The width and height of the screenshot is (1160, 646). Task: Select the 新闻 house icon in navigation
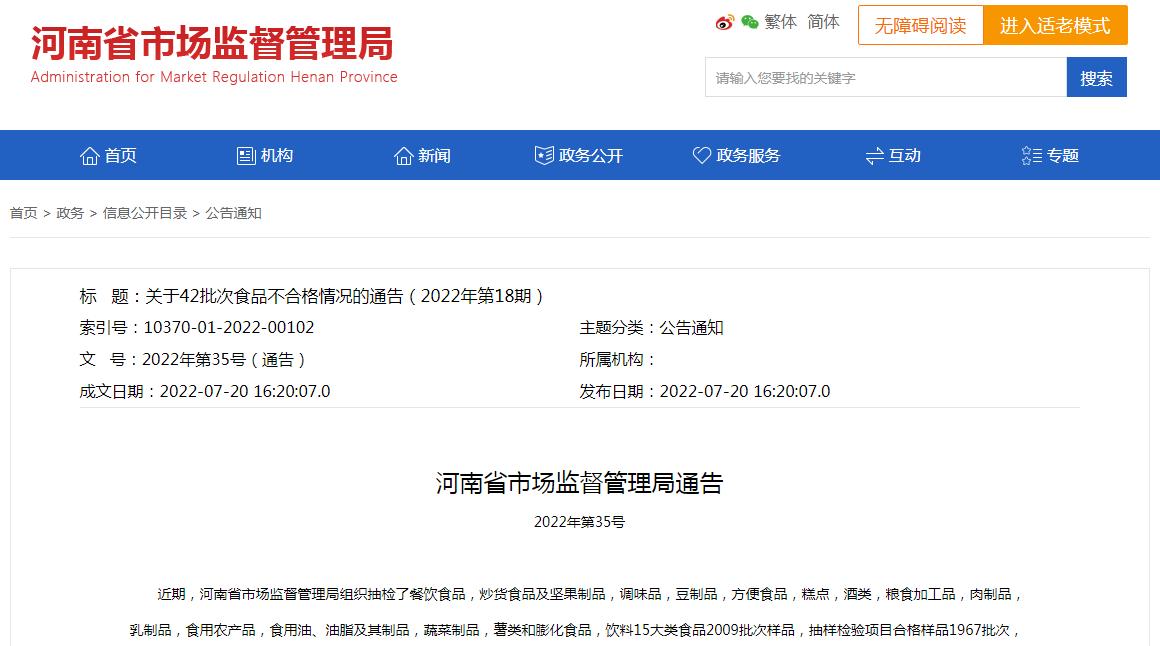tap(403, 155)
